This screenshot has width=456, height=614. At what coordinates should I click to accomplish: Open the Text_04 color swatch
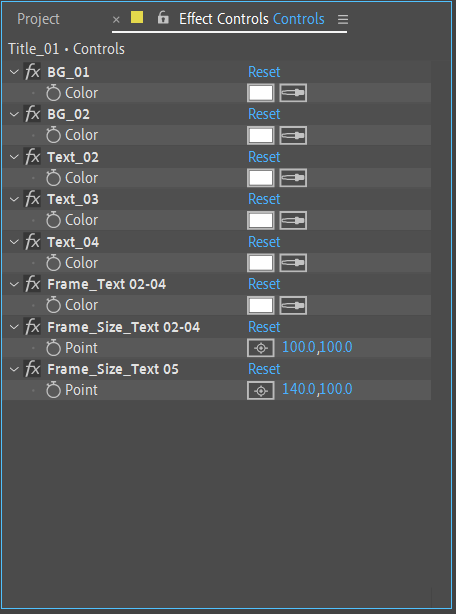point(261,263)
